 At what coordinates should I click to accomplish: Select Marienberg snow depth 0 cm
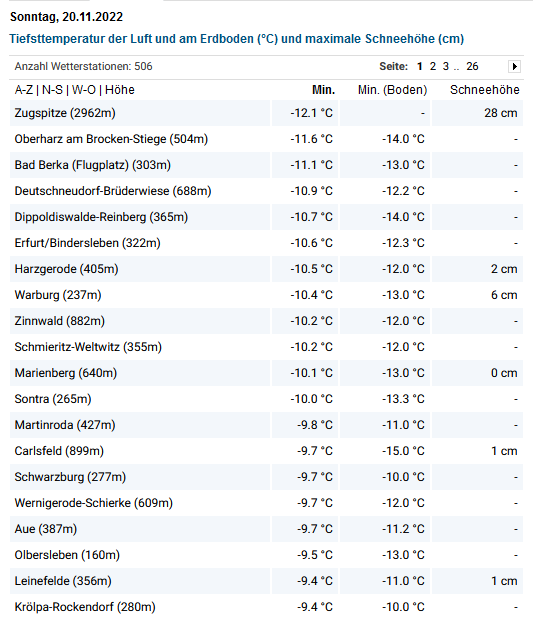504,373
